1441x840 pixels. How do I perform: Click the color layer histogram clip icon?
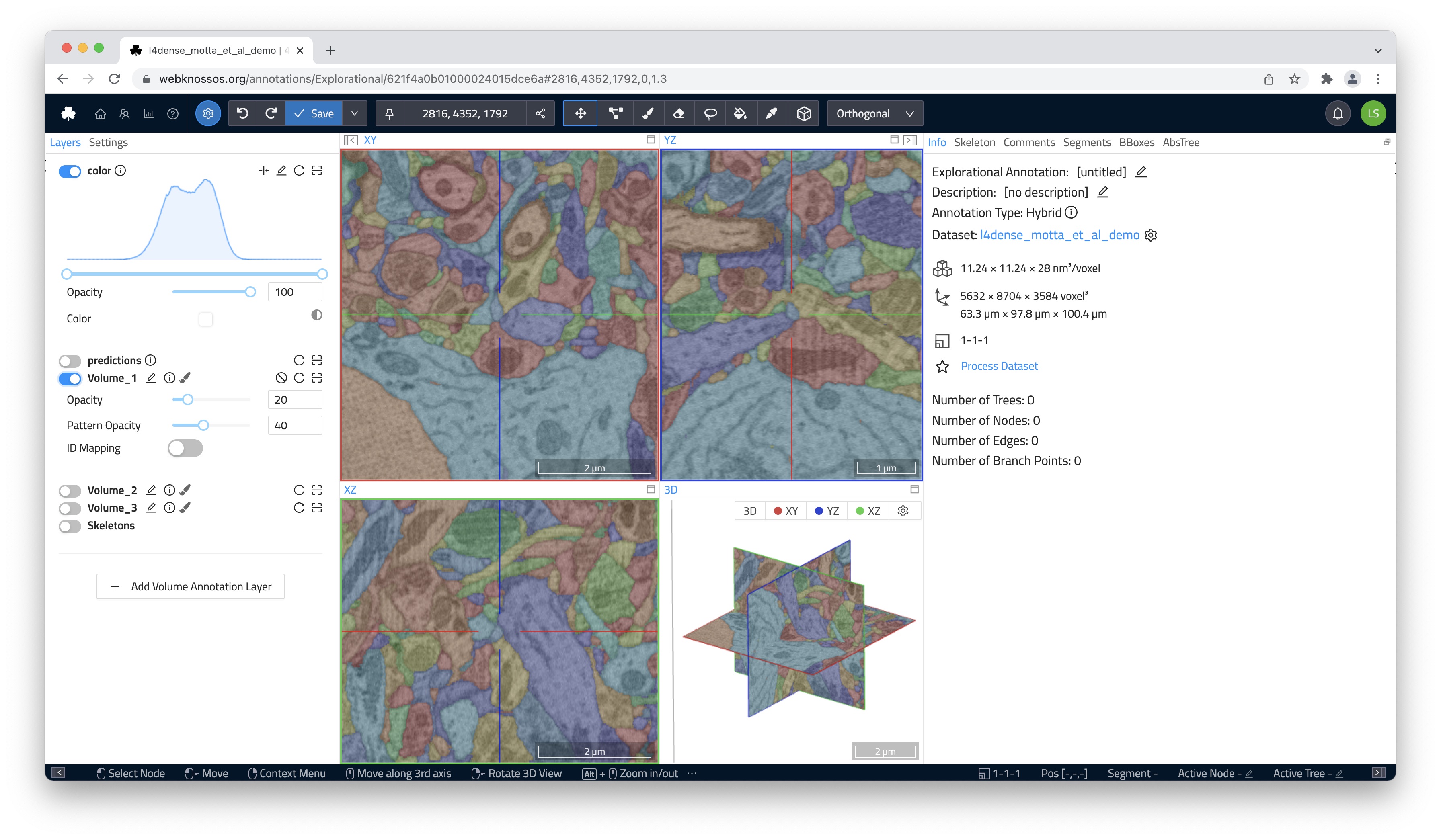pos(263,170)
